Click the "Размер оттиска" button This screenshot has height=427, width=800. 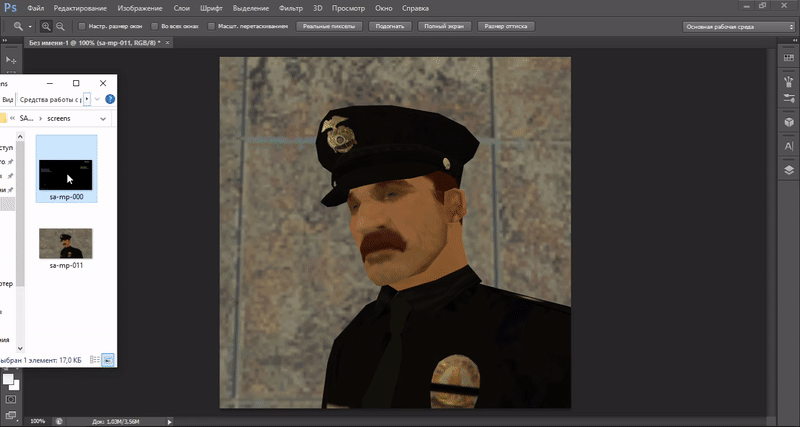[x=506, y=26]
